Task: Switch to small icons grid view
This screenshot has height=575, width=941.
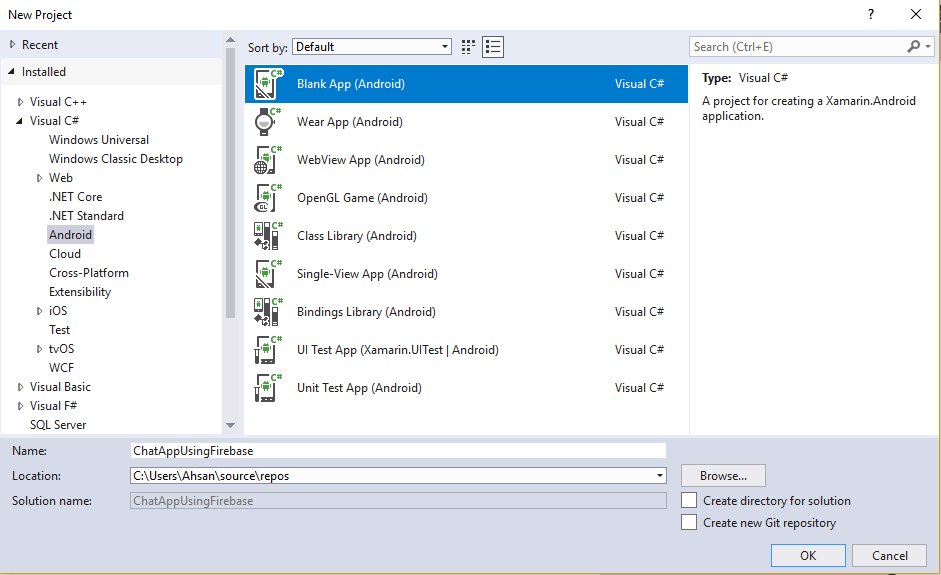Action: (468, 47)
